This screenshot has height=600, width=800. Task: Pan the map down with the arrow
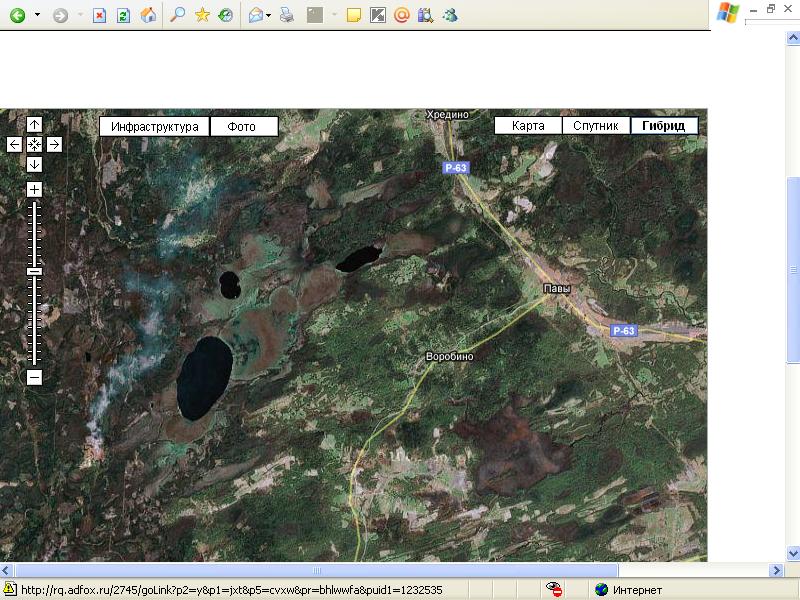(34, 164)
